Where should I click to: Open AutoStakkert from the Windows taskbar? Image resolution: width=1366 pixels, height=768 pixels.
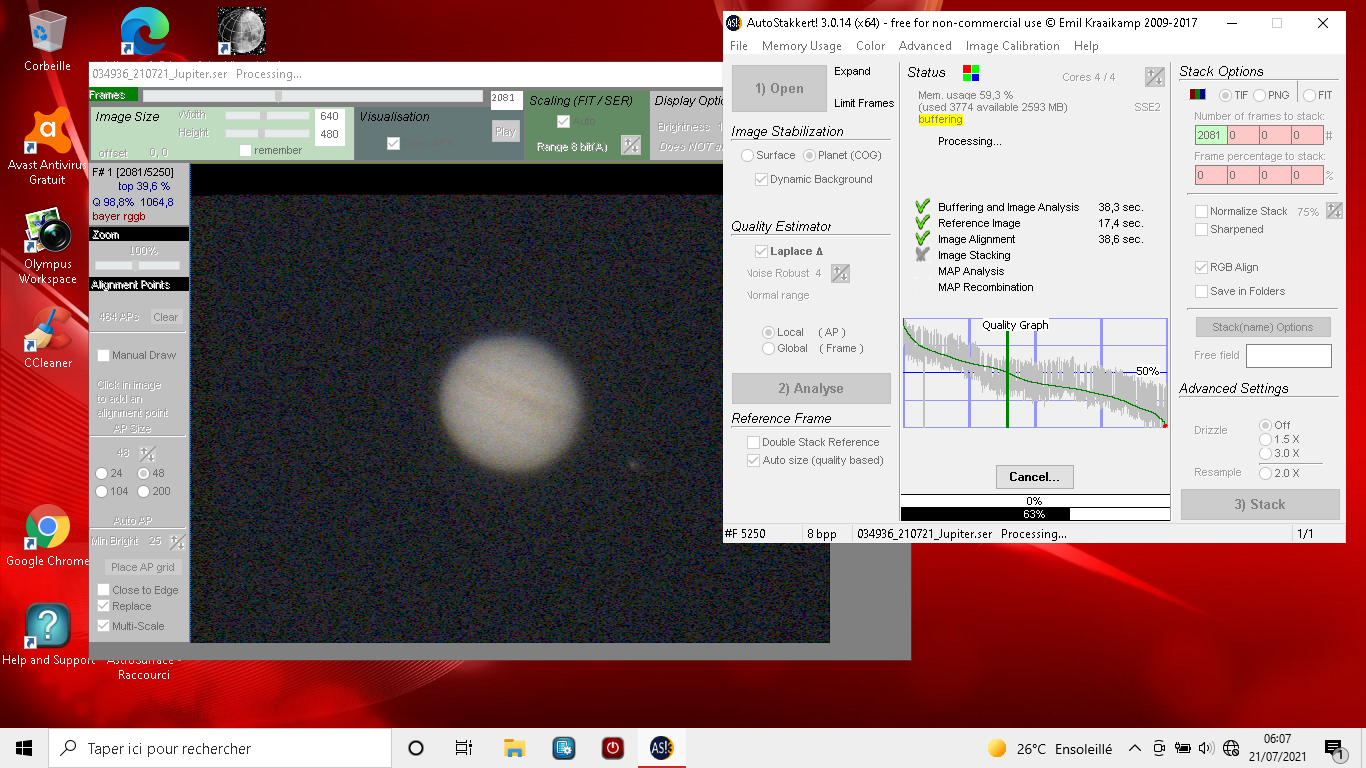(x=661, y=748)
